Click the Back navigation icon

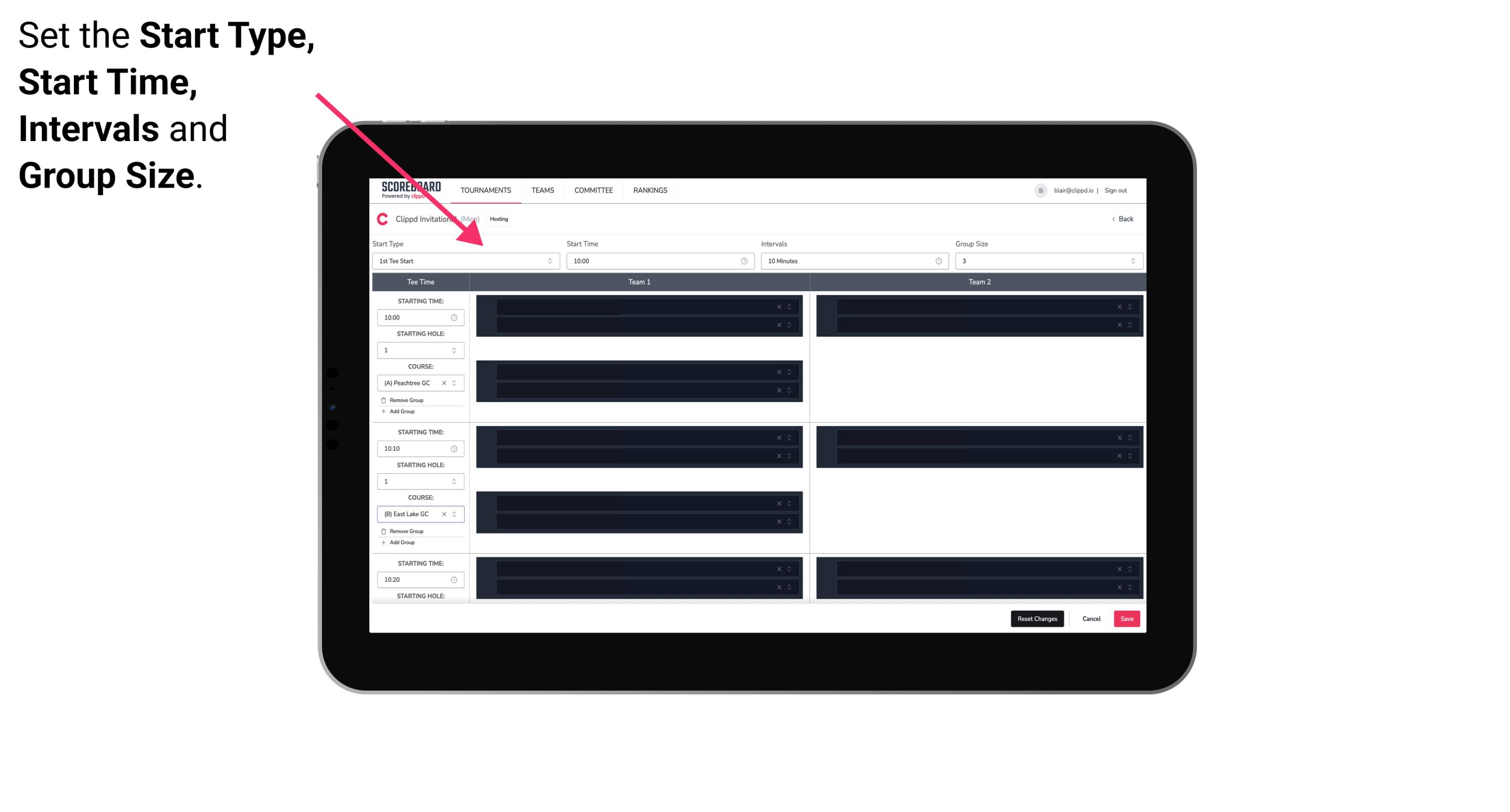pos(1114,219)
